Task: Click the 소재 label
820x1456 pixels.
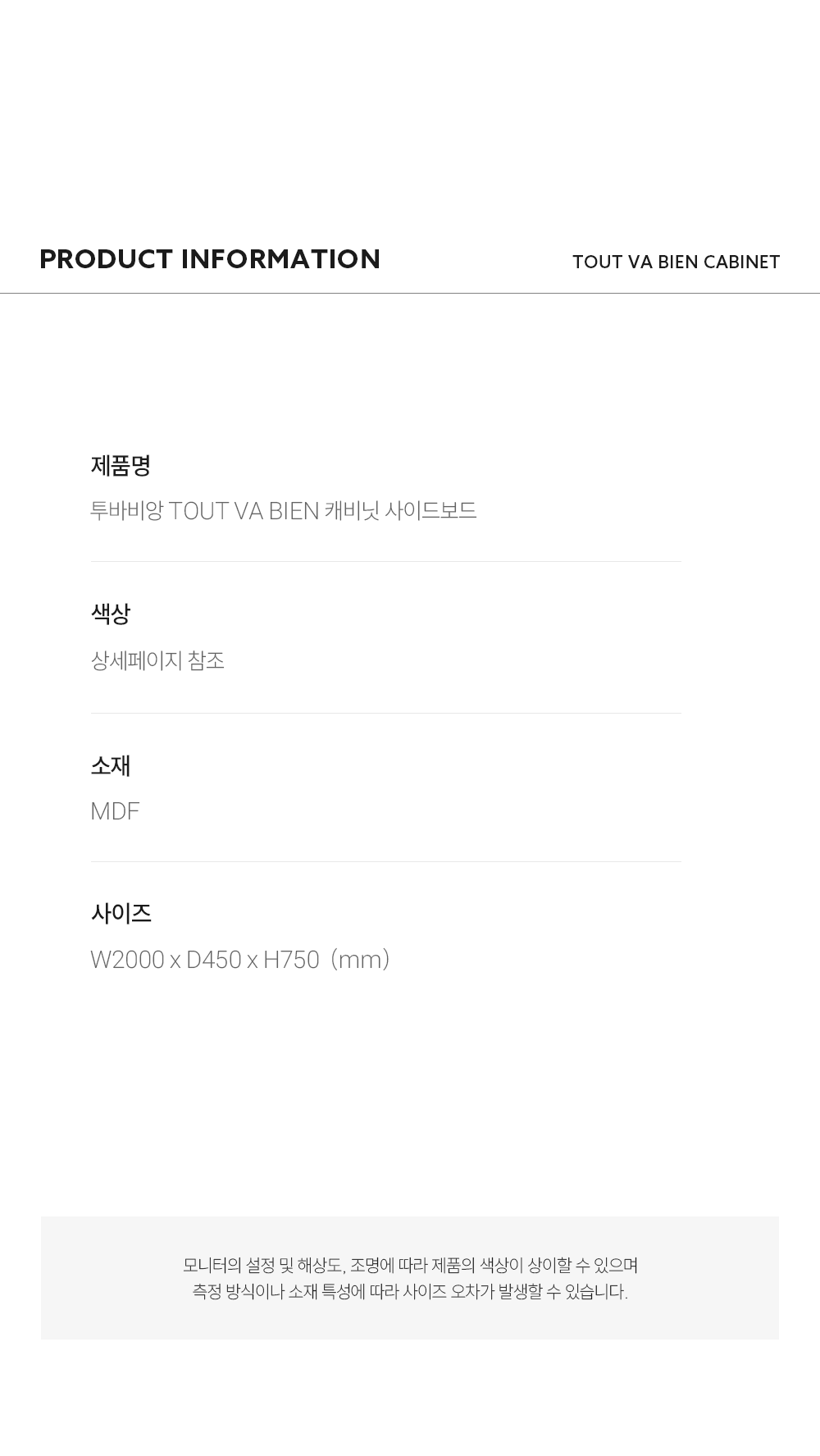Action: point(111,766)
